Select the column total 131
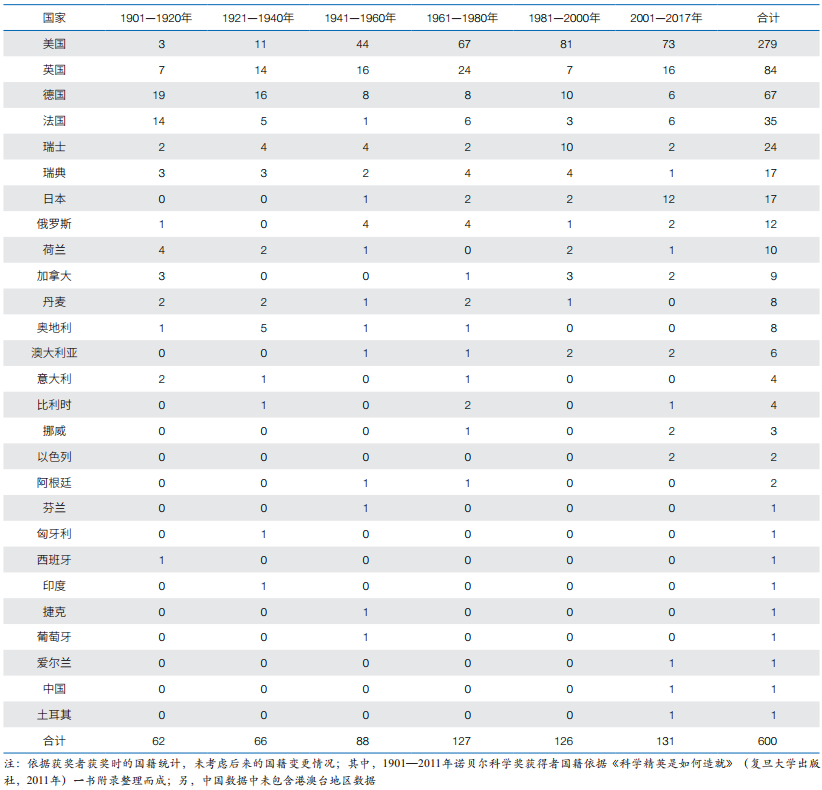822x790 pixels. tap(665, 741)
